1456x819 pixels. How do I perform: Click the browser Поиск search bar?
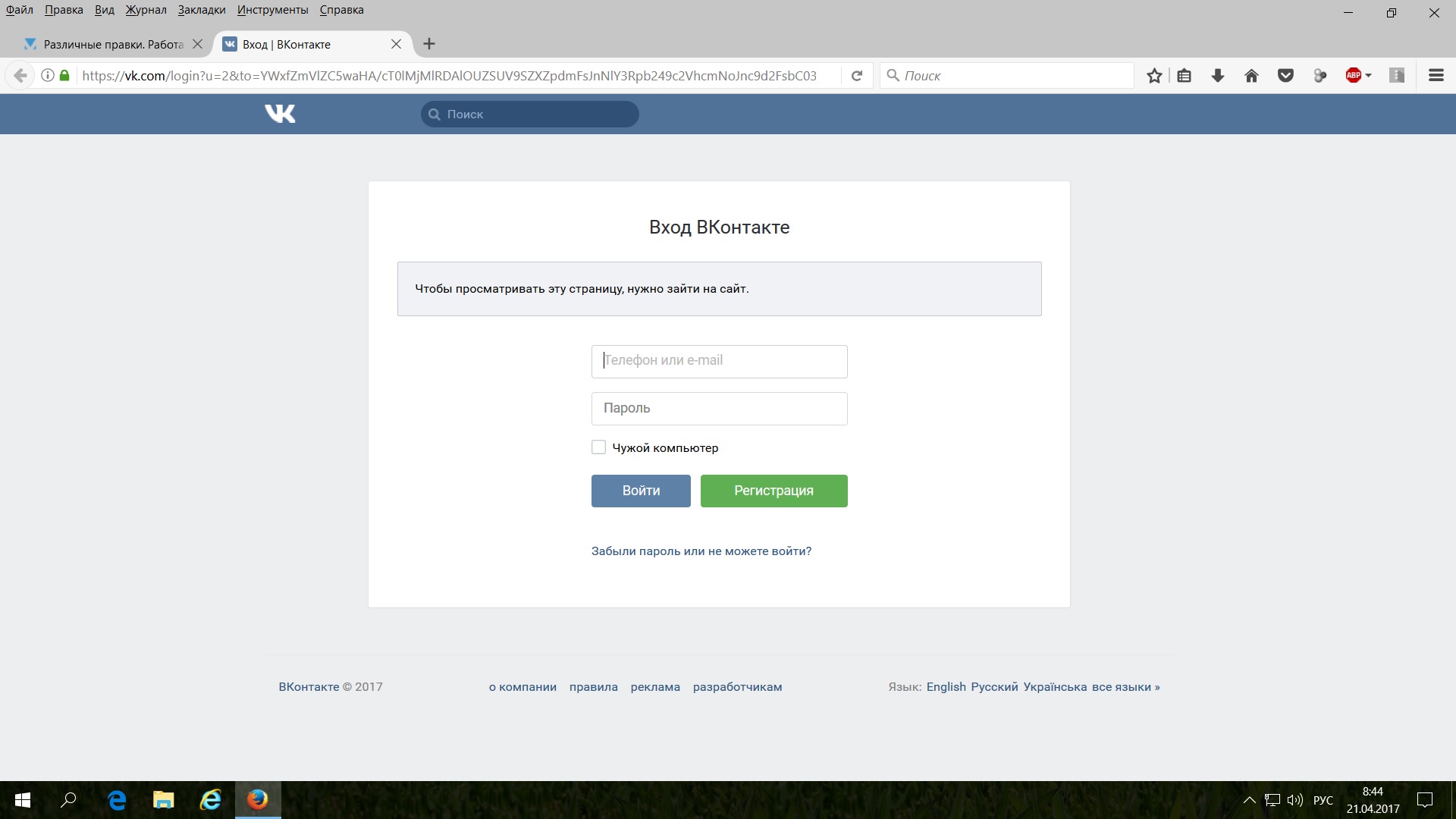click(1007, 76)
